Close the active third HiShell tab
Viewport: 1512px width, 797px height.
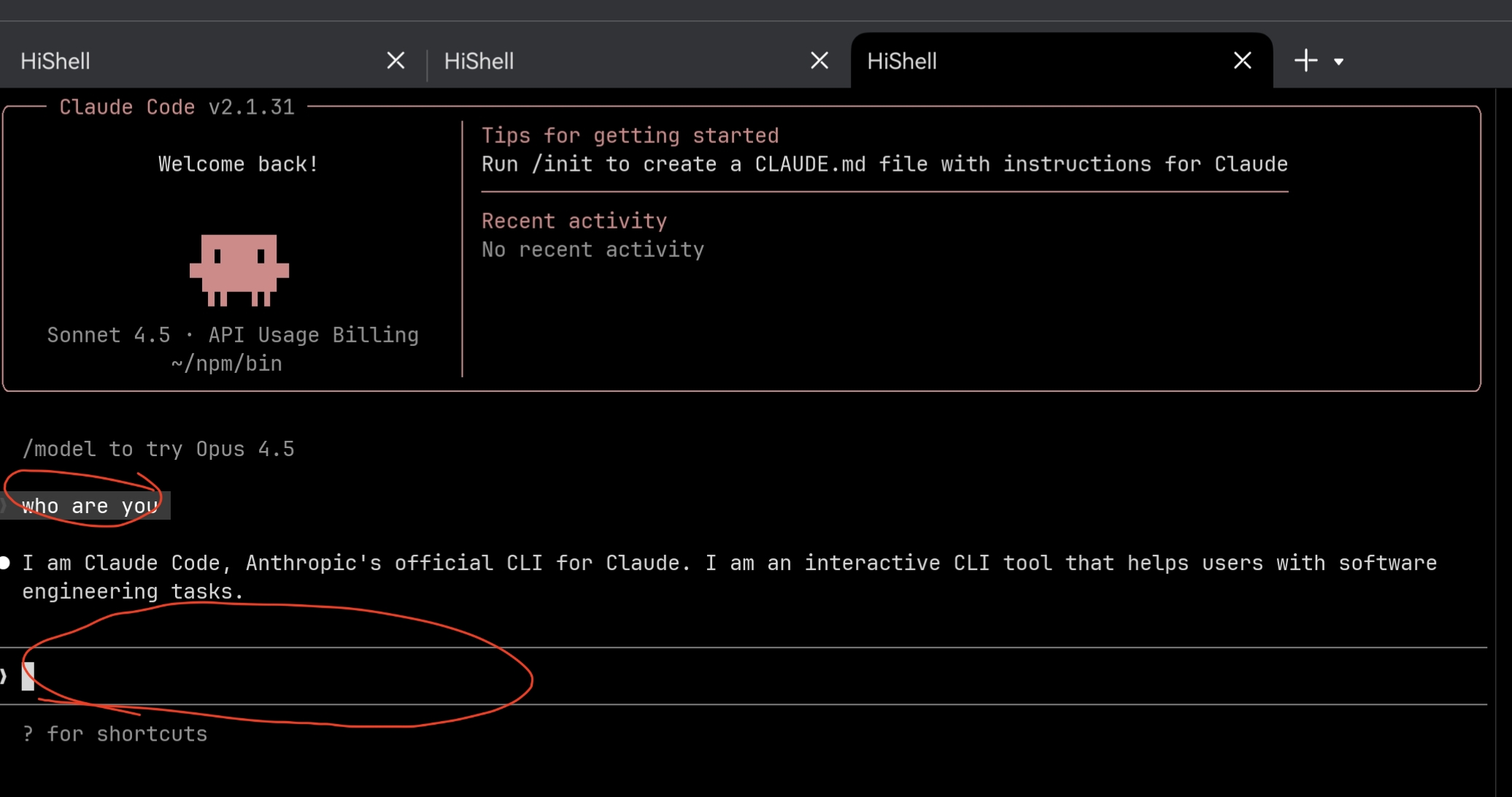pyautogui.click(x=1242, y=61)
